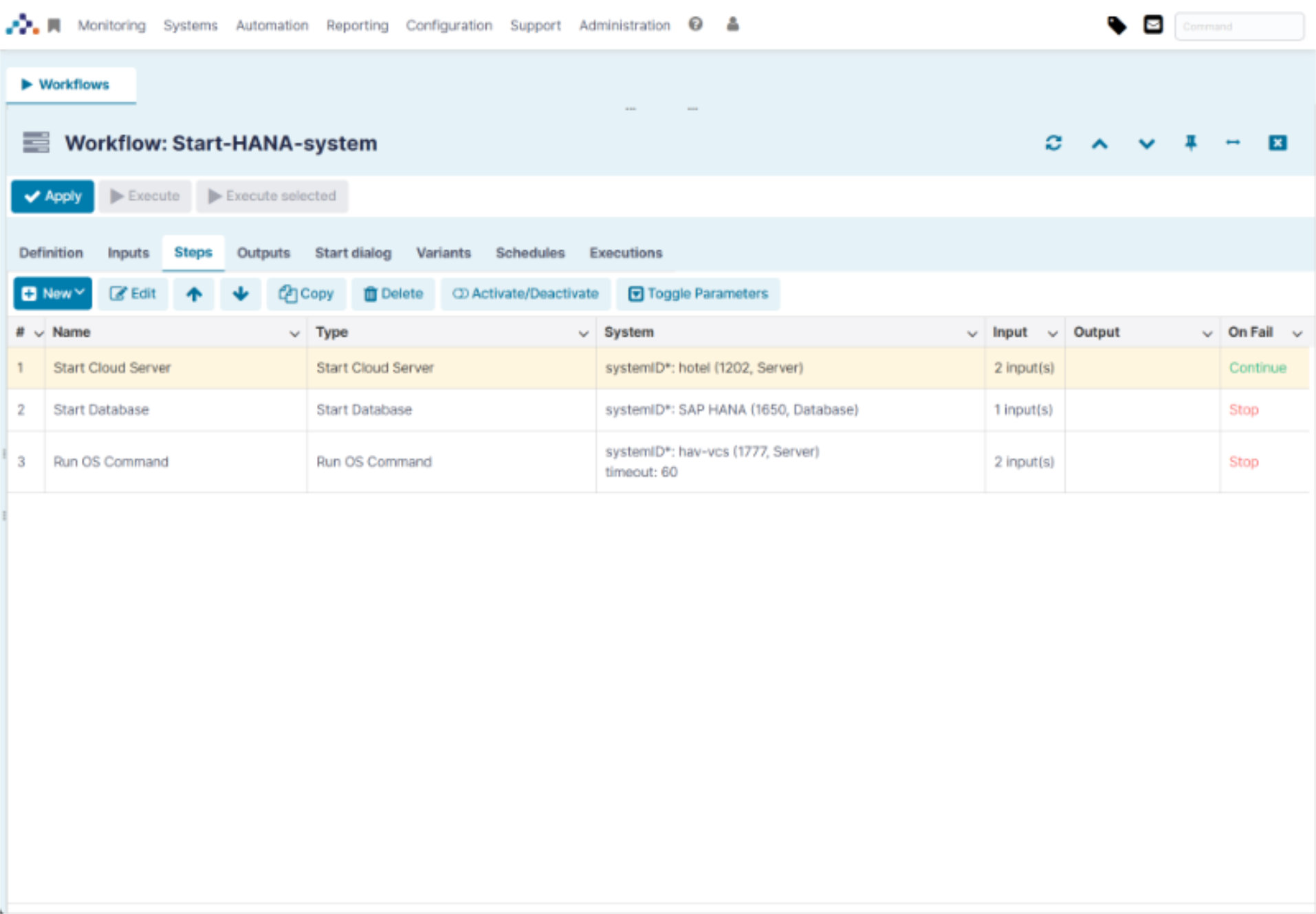Screen dimensions: 1316x914
Task: Switch to the Executions tab
Action: click(x=626, y=253)
